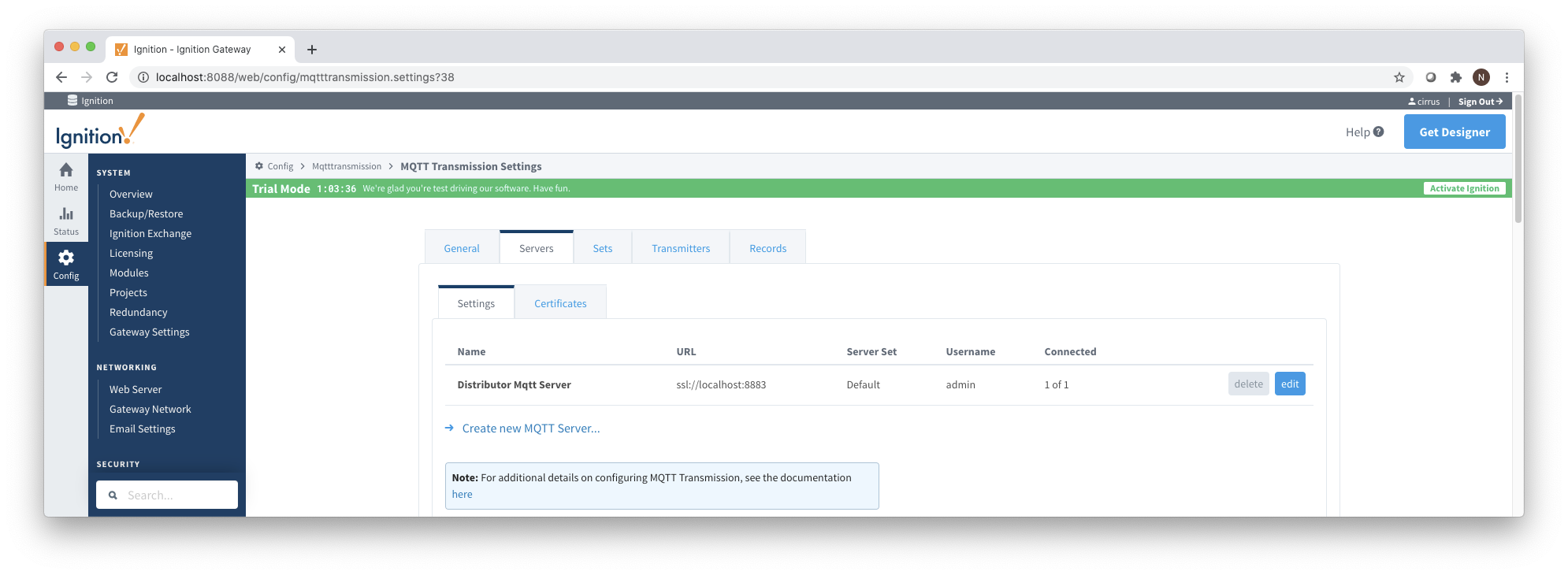Click the ssl://localhost:8883 URL cell

coord(721,384)
